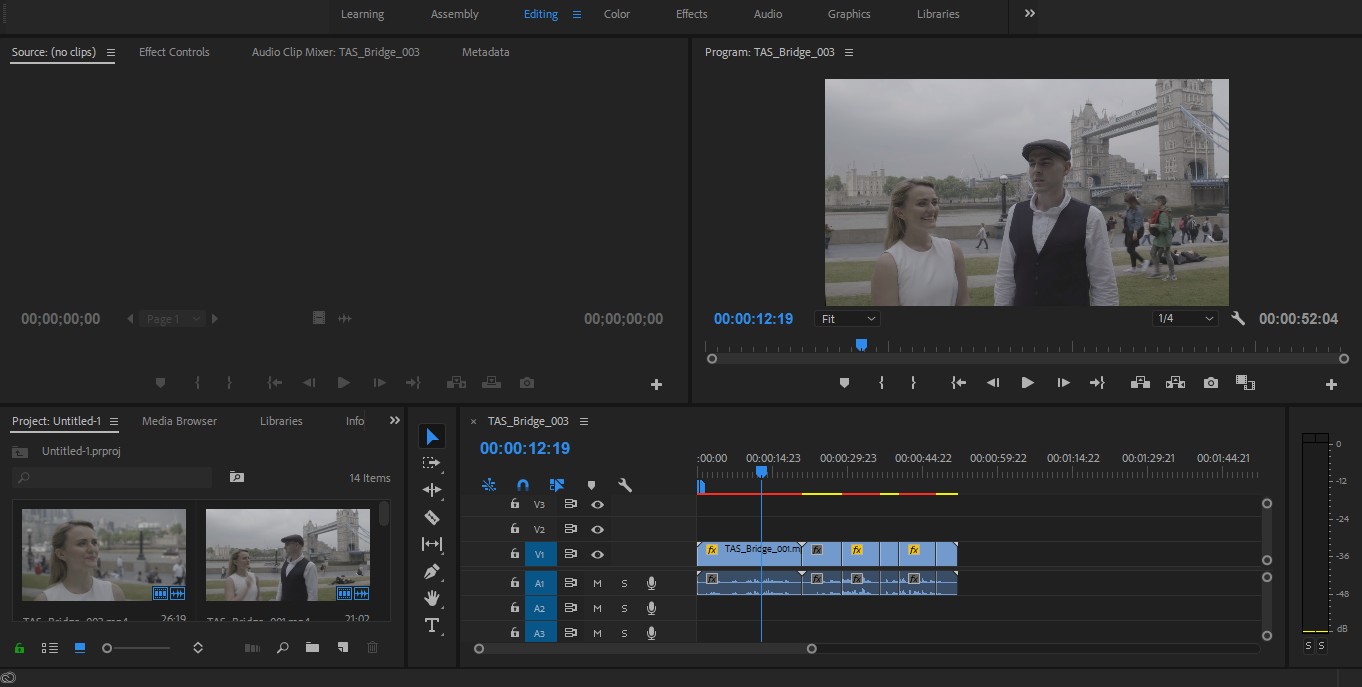
Task: Switch to the Effects workspace
Action: [x=692, y=14]
